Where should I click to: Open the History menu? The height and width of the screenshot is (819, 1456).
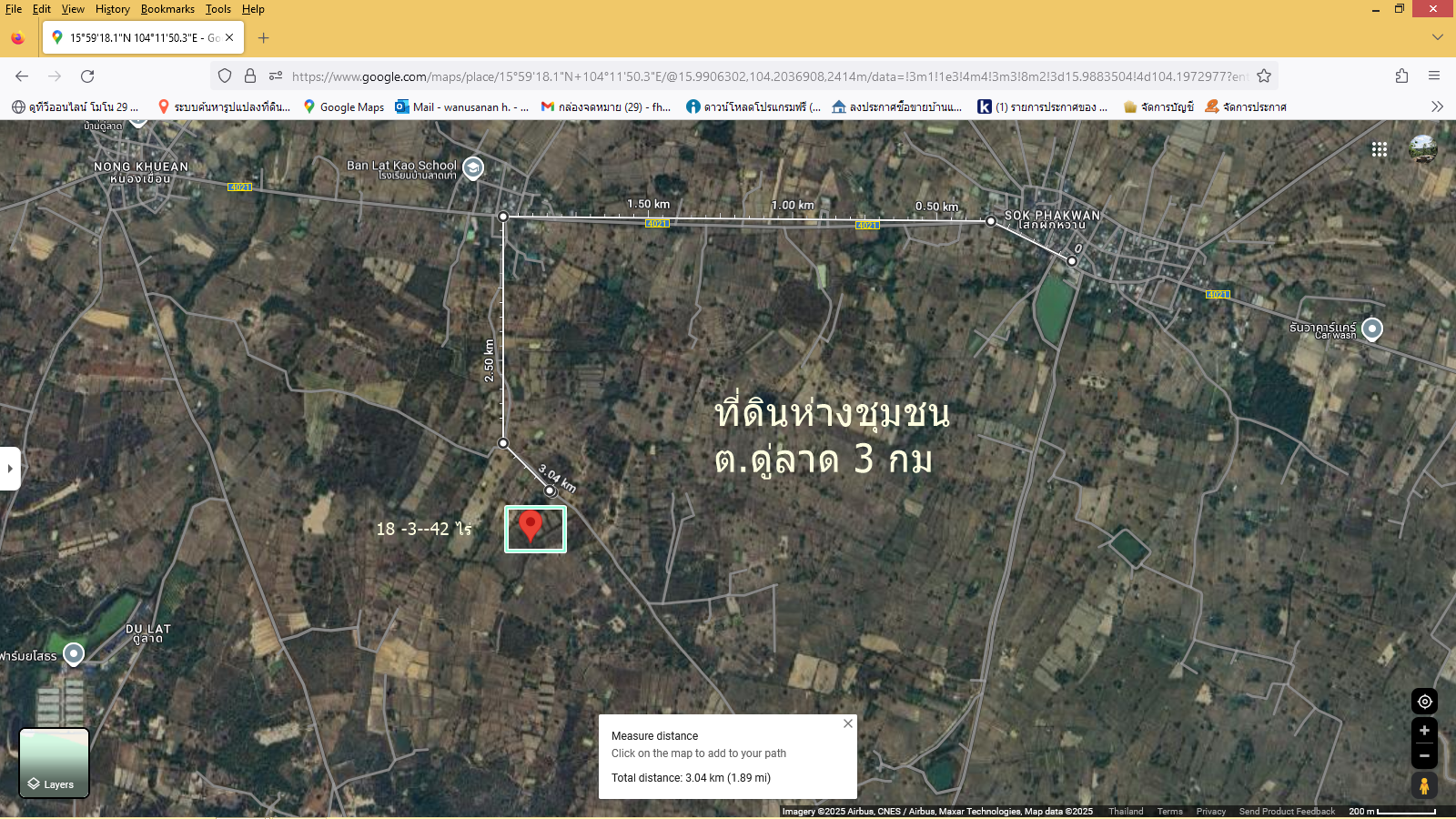(x=113, y=9)
